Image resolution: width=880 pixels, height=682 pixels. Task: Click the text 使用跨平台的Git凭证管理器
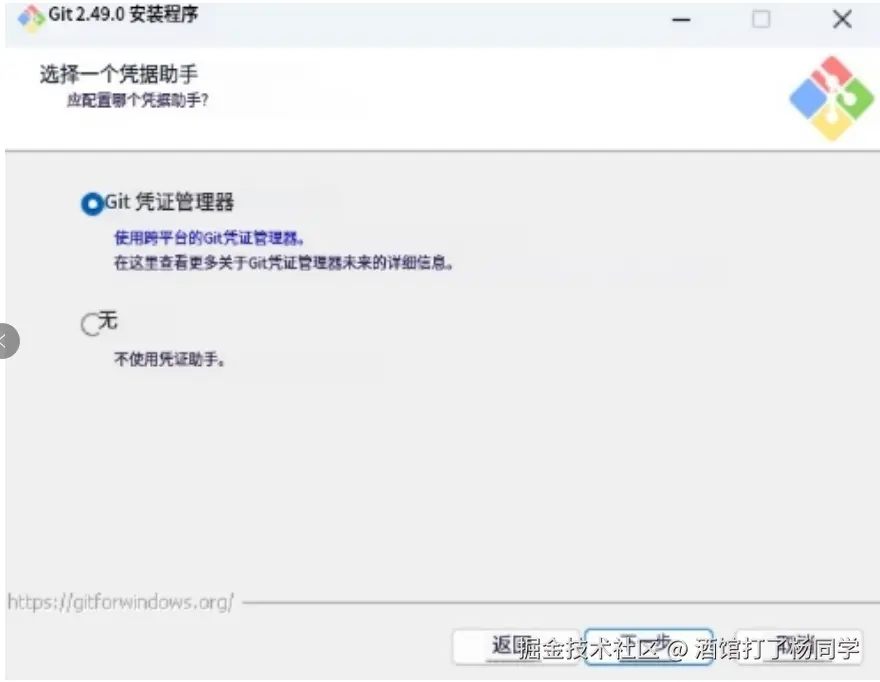pos(209,238)
